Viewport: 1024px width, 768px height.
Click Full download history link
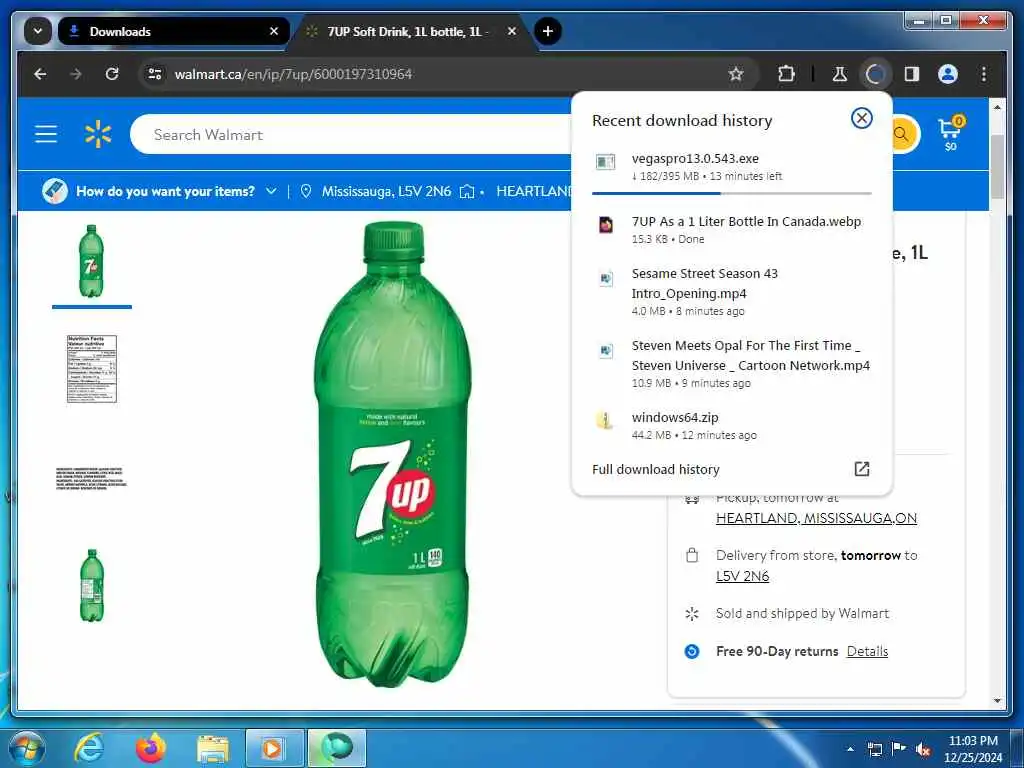[656, 470]
